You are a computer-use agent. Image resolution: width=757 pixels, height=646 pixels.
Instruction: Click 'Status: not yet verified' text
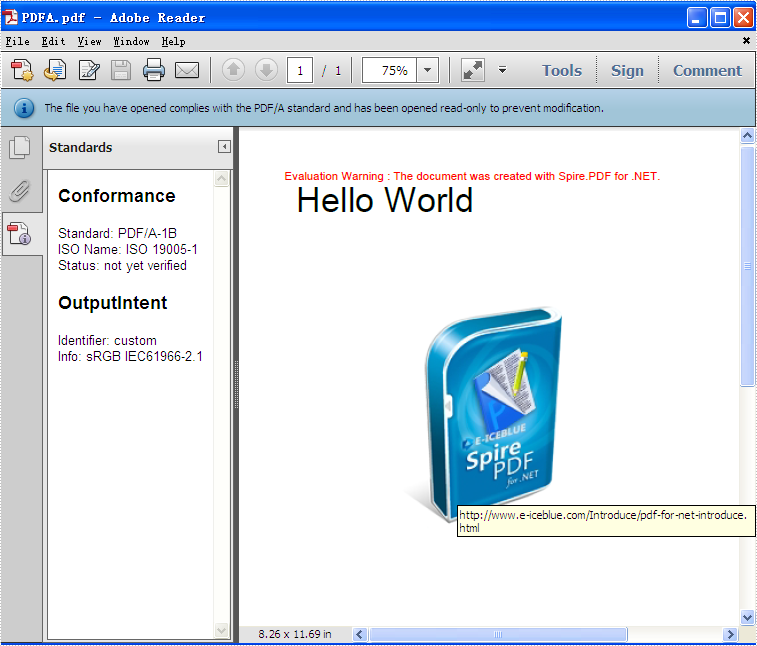tap(122, 266)
